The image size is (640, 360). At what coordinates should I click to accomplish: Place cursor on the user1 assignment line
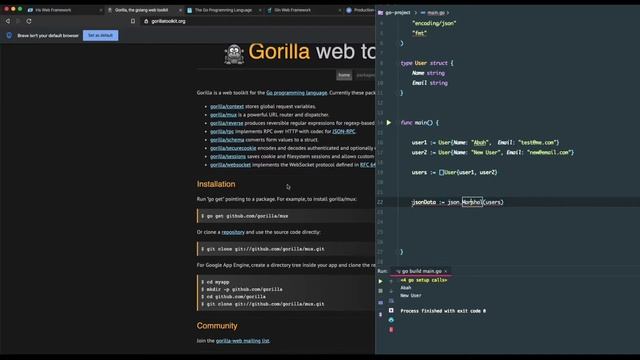click(485, 142)
